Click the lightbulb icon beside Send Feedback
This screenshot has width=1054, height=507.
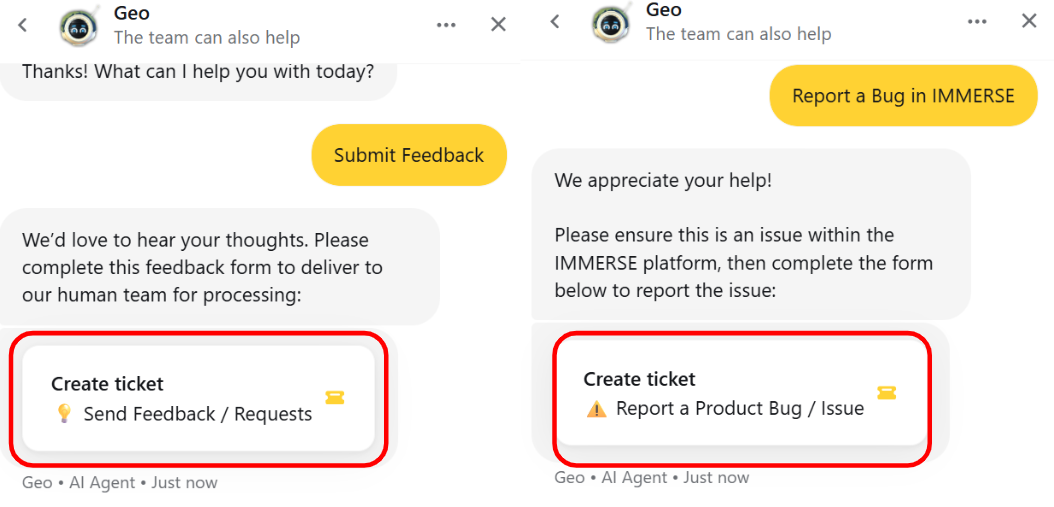[x=64, y=413]
